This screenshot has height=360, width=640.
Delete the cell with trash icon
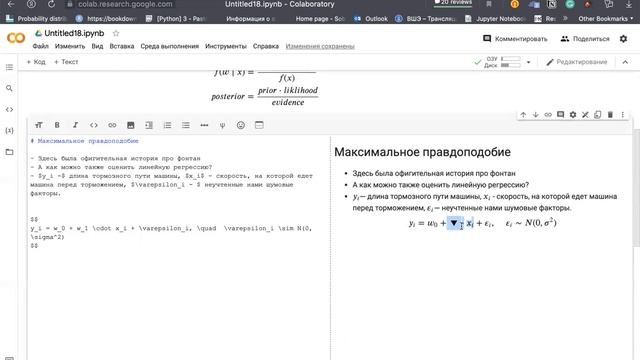pos(610,115)
